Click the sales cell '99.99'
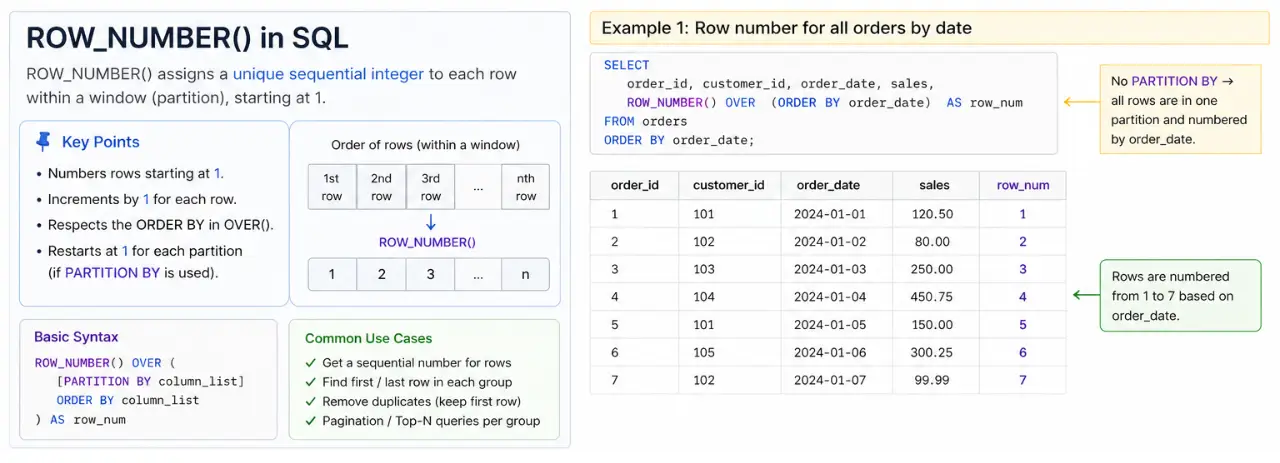Screen dimensions: 1280x463 coord(932,380)
